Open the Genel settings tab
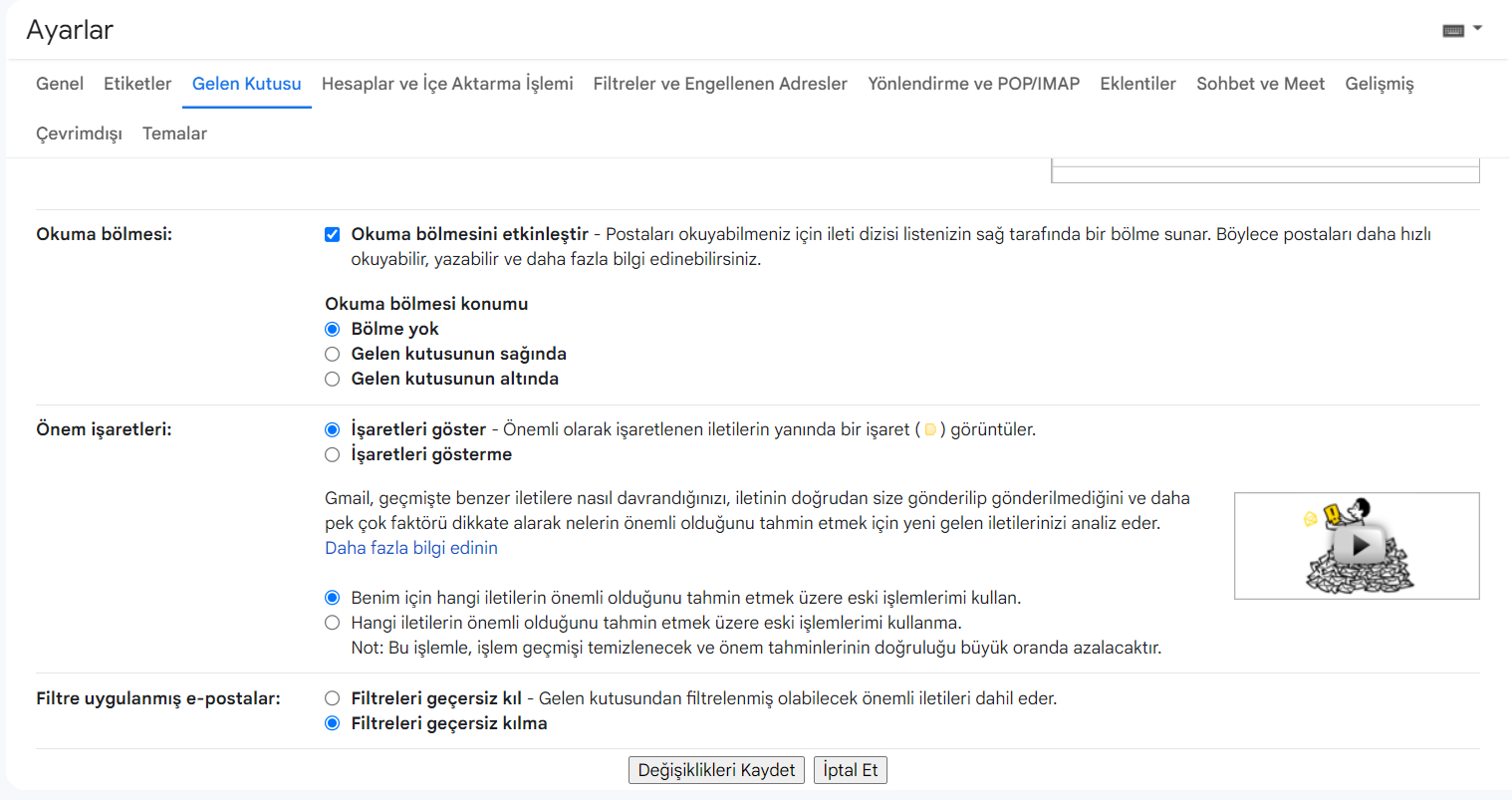1512x800 pixels. tap(60, 84)
